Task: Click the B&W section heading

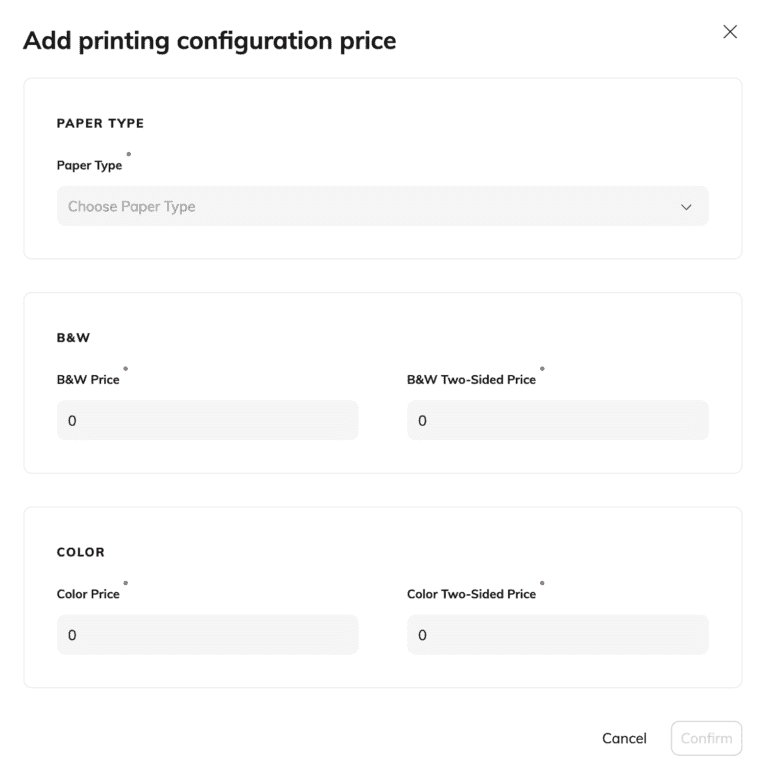Action: point(73,338)
